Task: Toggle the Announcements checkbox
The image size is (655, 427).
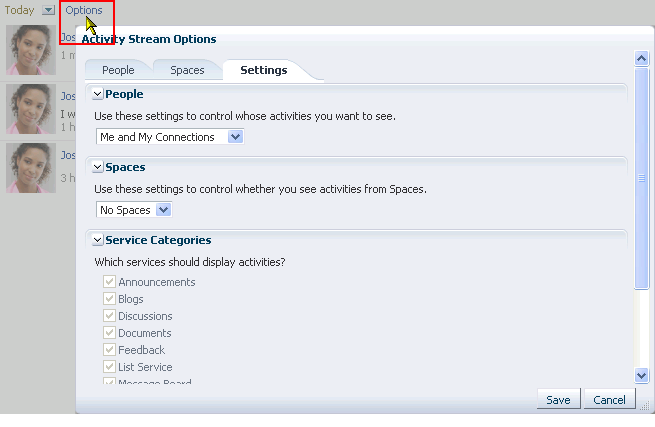Action: (109, 282)
